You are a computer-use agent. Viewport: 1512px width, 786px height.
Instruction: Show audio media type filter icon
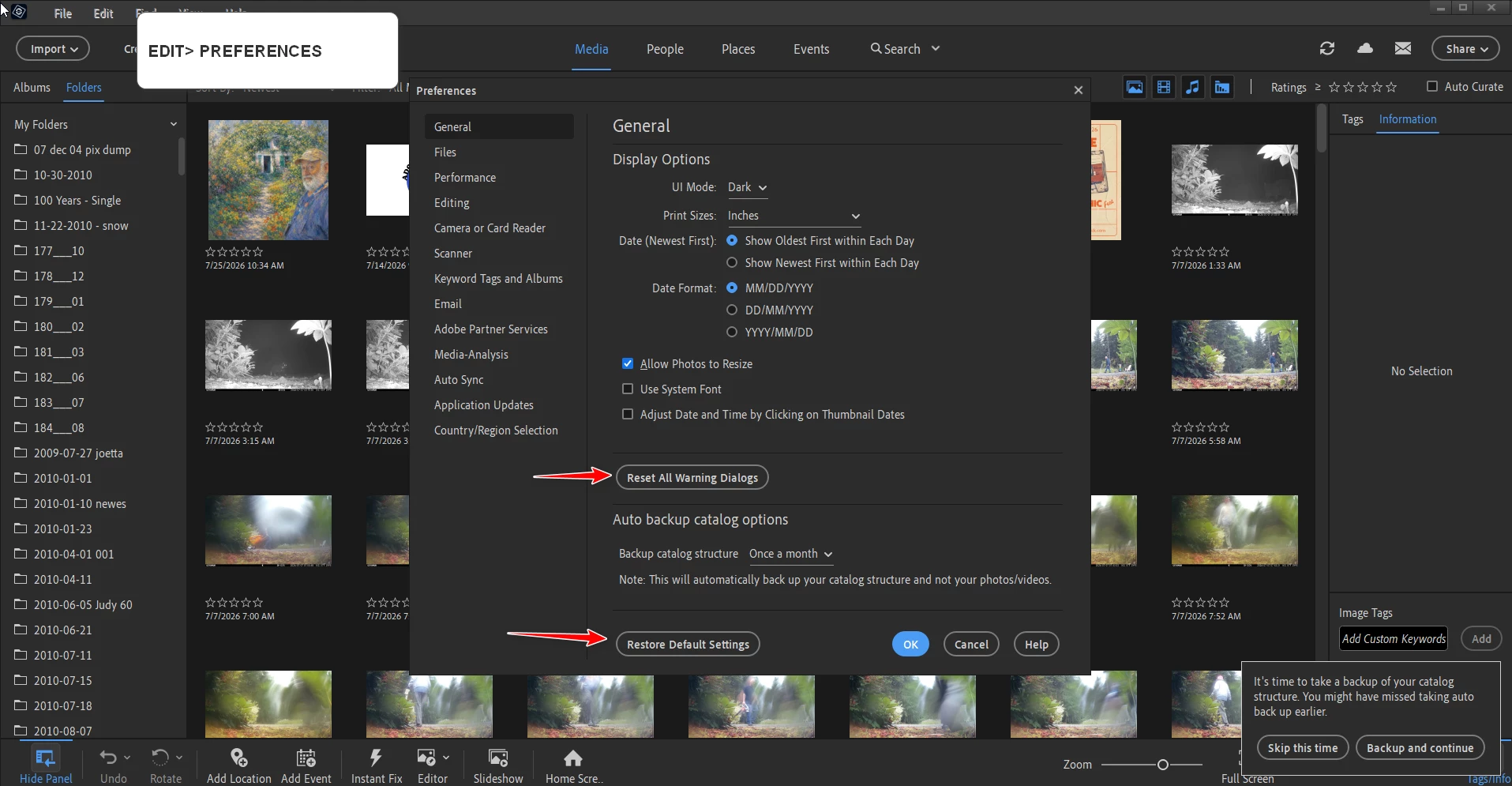tap(1193, 87)
